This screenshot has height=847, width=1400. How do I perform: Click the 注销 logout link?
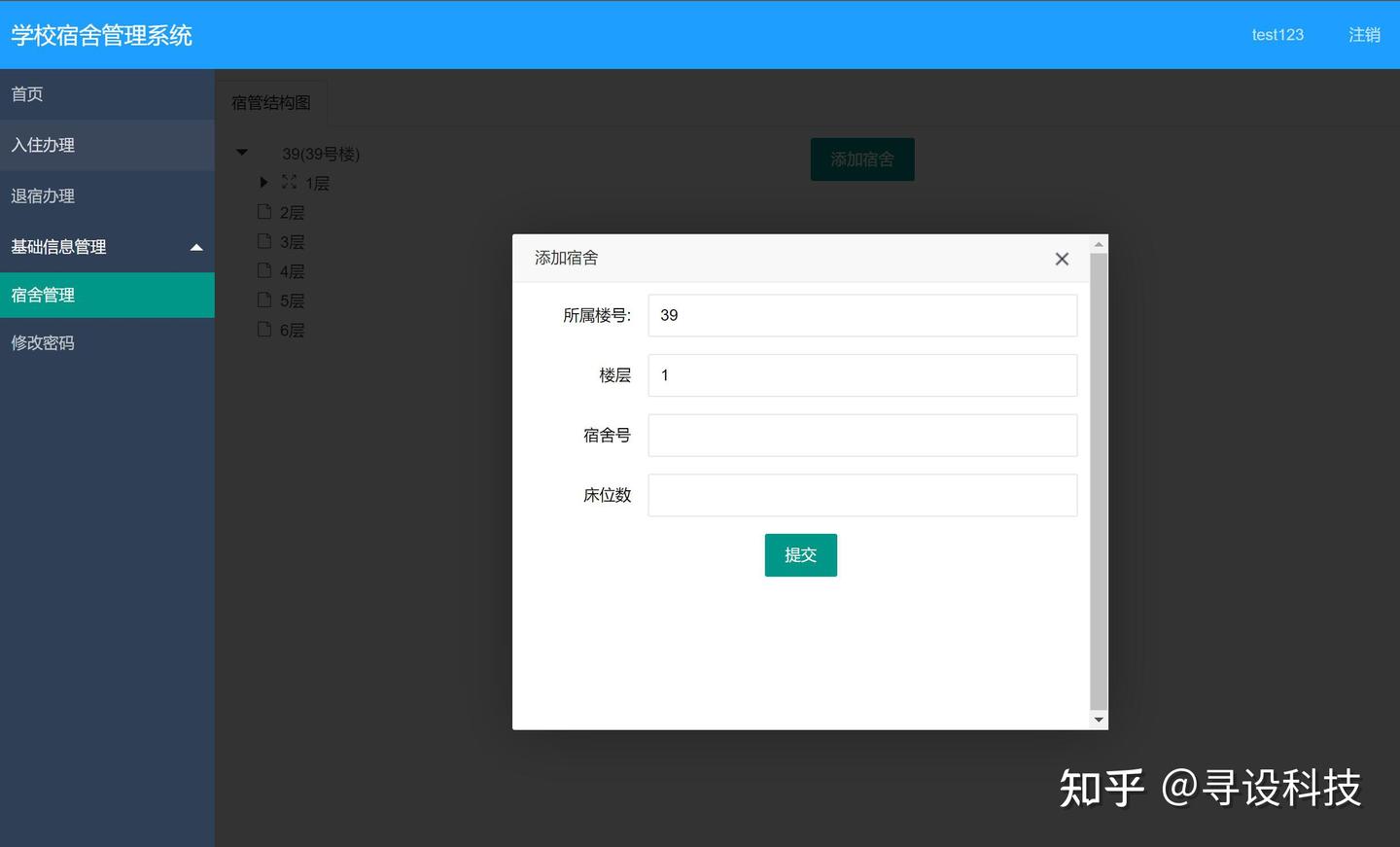tap(1364, 34)
